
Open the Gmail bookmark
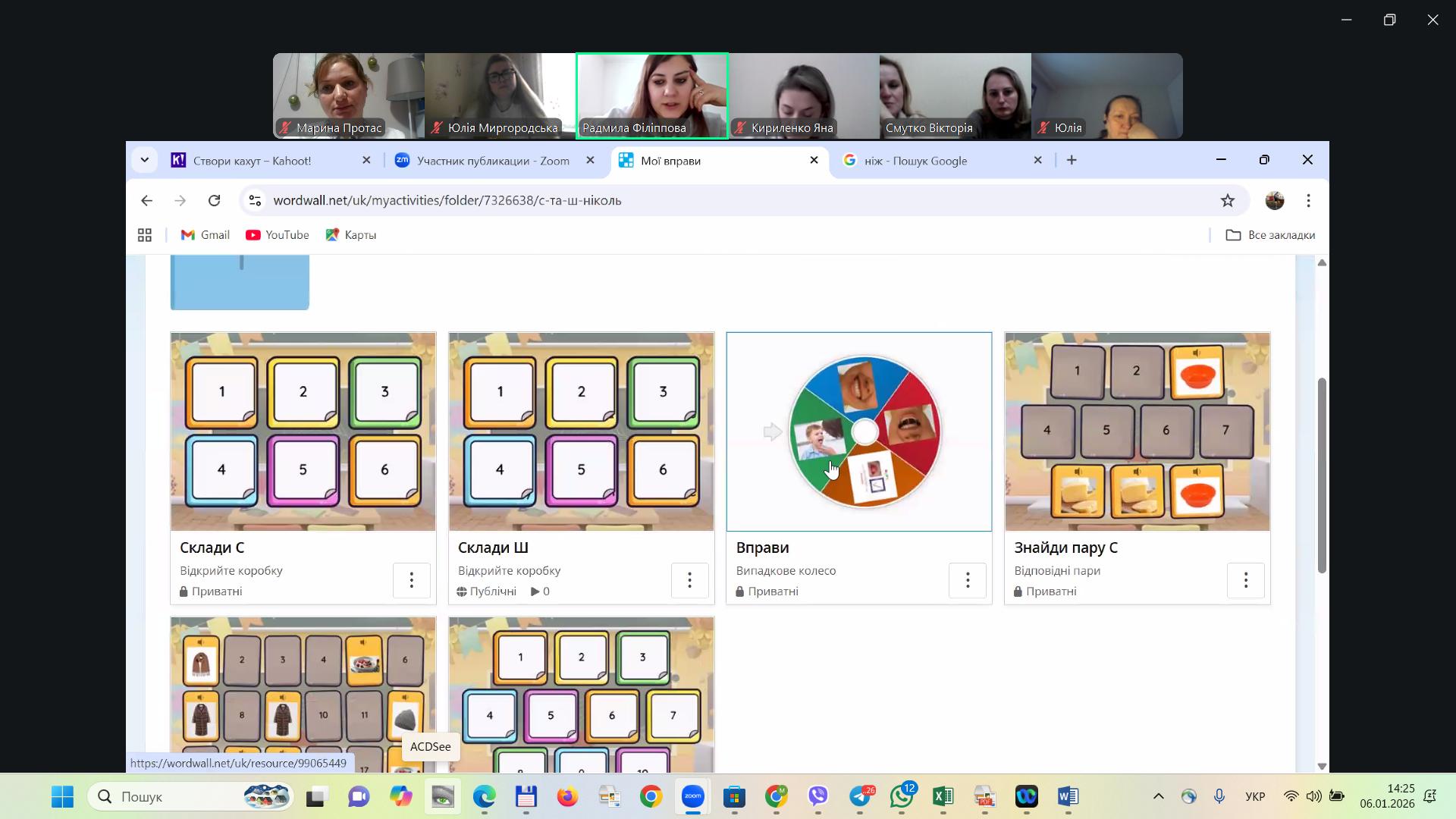pyautogui.click(x=205, y=235)
